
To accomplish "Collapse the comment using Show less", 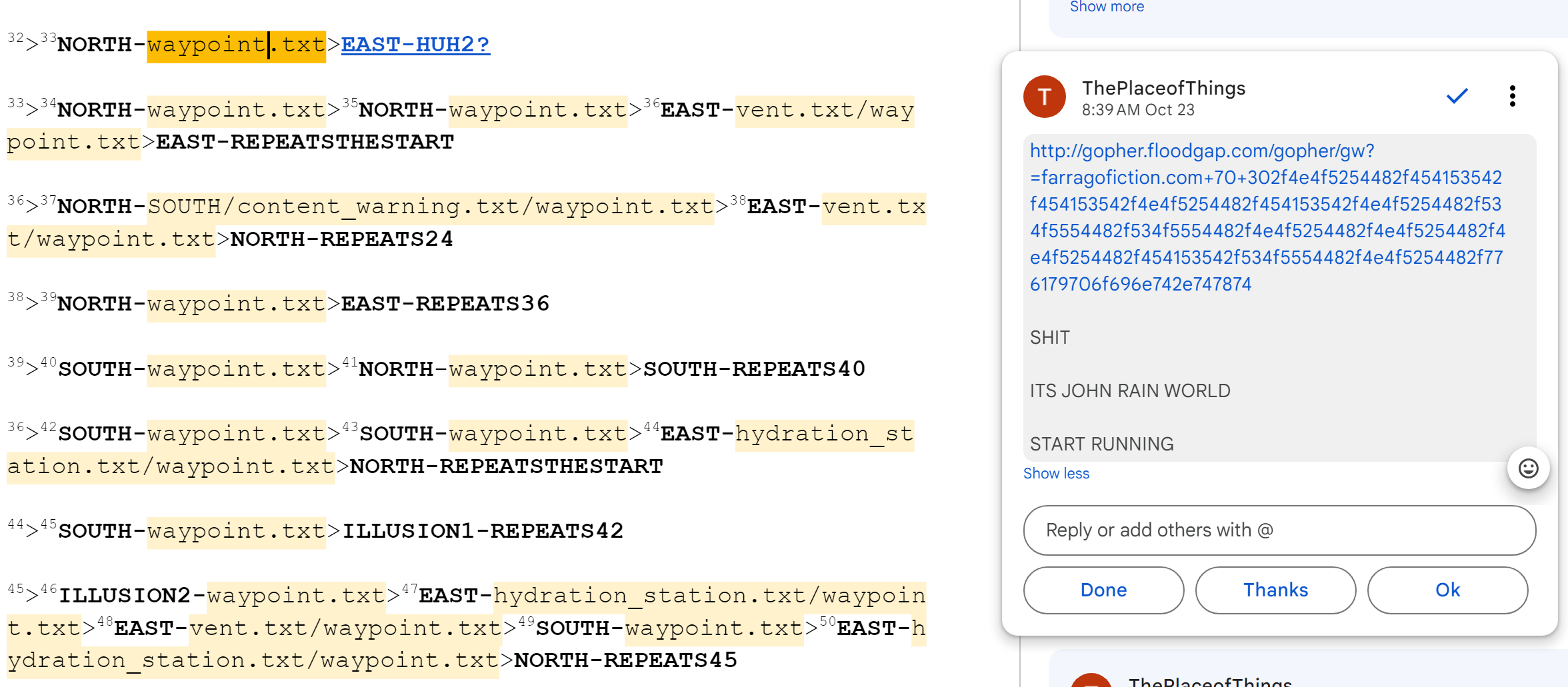I will click(1056, 474).
